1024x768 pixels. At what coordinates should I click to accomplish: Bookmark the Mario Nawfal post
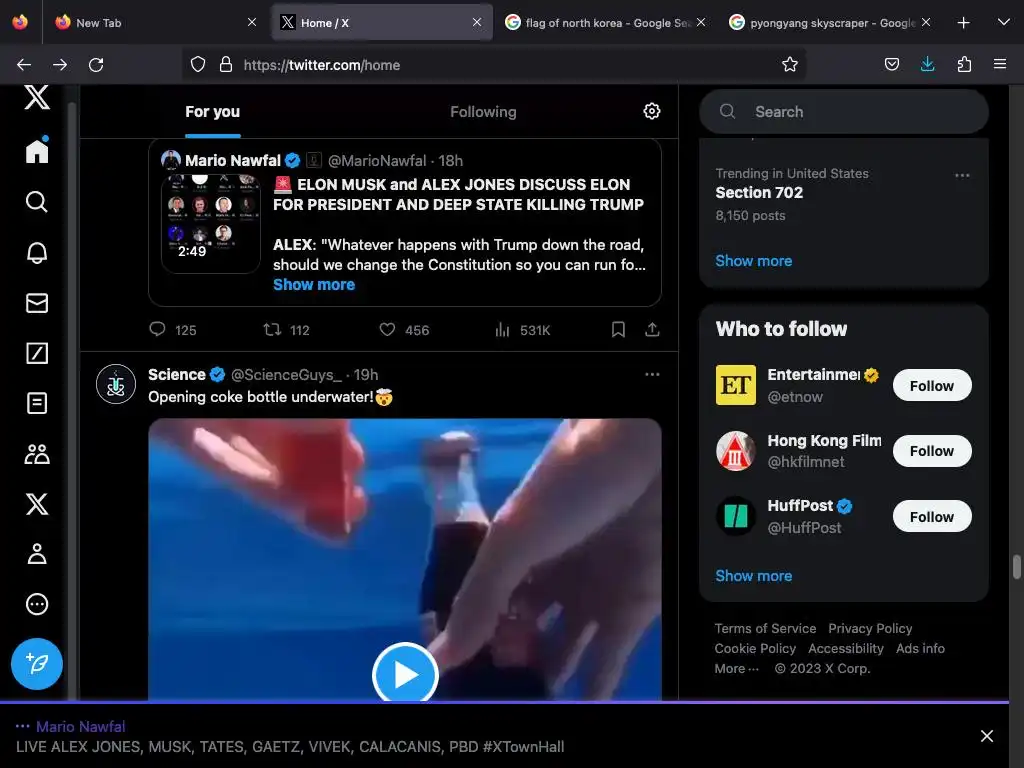coord(618,329)
